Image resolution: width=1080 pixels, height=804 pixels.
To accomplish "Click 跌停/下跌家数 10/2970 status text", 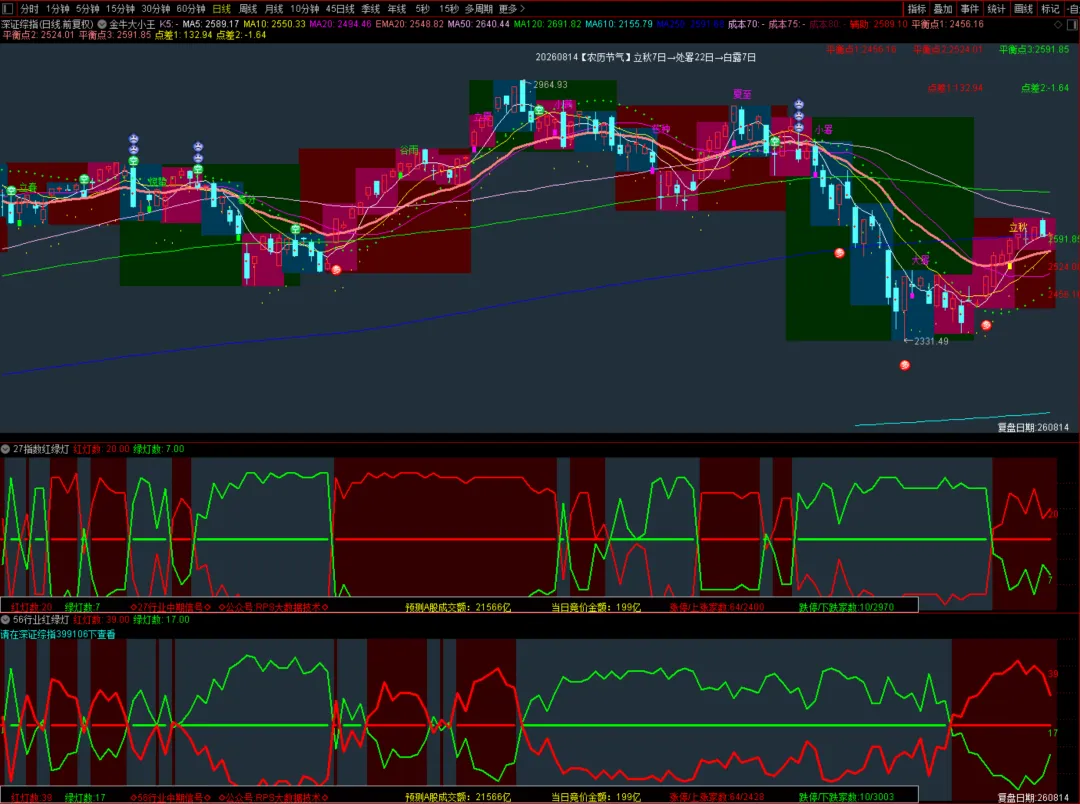I will tap(847, 607).
